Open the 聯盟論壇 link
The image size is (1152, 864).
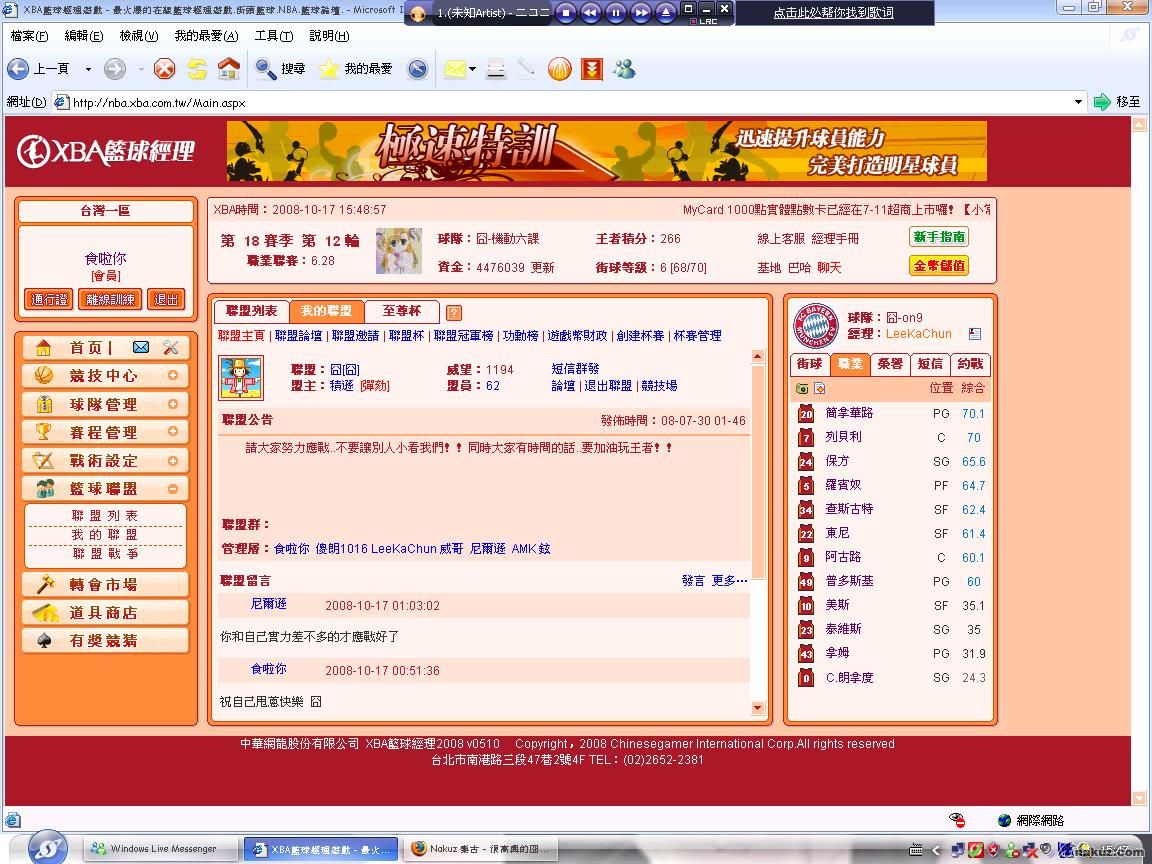[x=298, y=336]
